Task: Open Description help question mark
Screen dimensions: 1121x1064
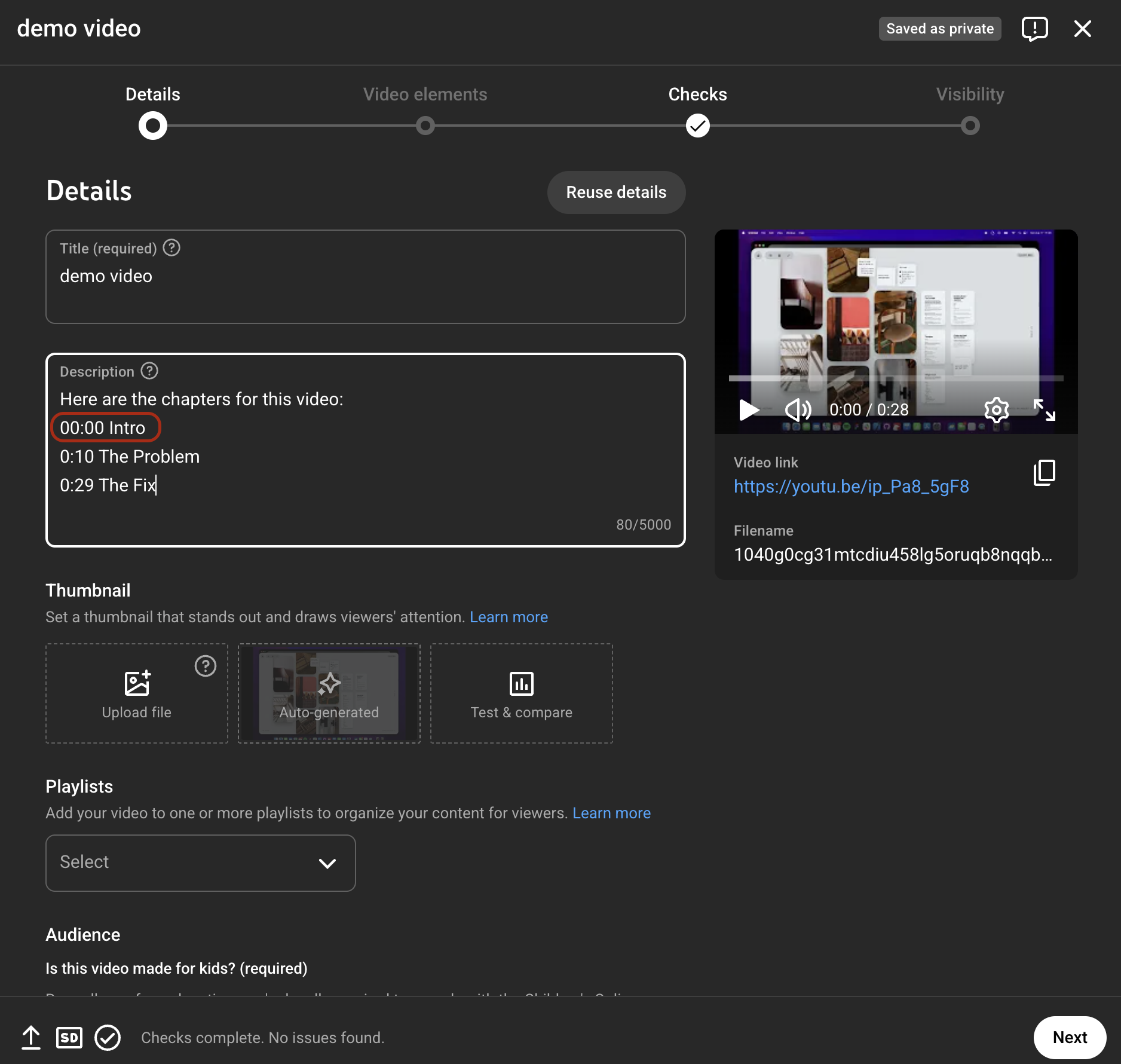Action: click(149, 371)
